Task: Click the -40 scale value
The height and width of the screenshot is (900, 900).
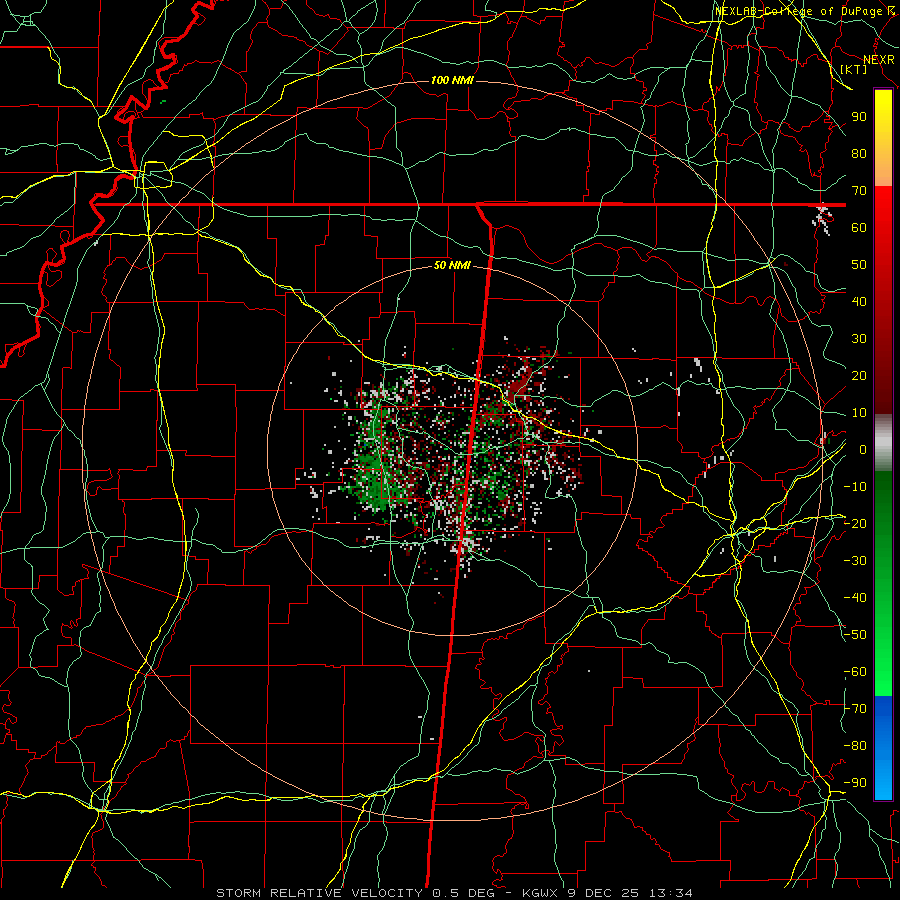Action: (855, 598)
